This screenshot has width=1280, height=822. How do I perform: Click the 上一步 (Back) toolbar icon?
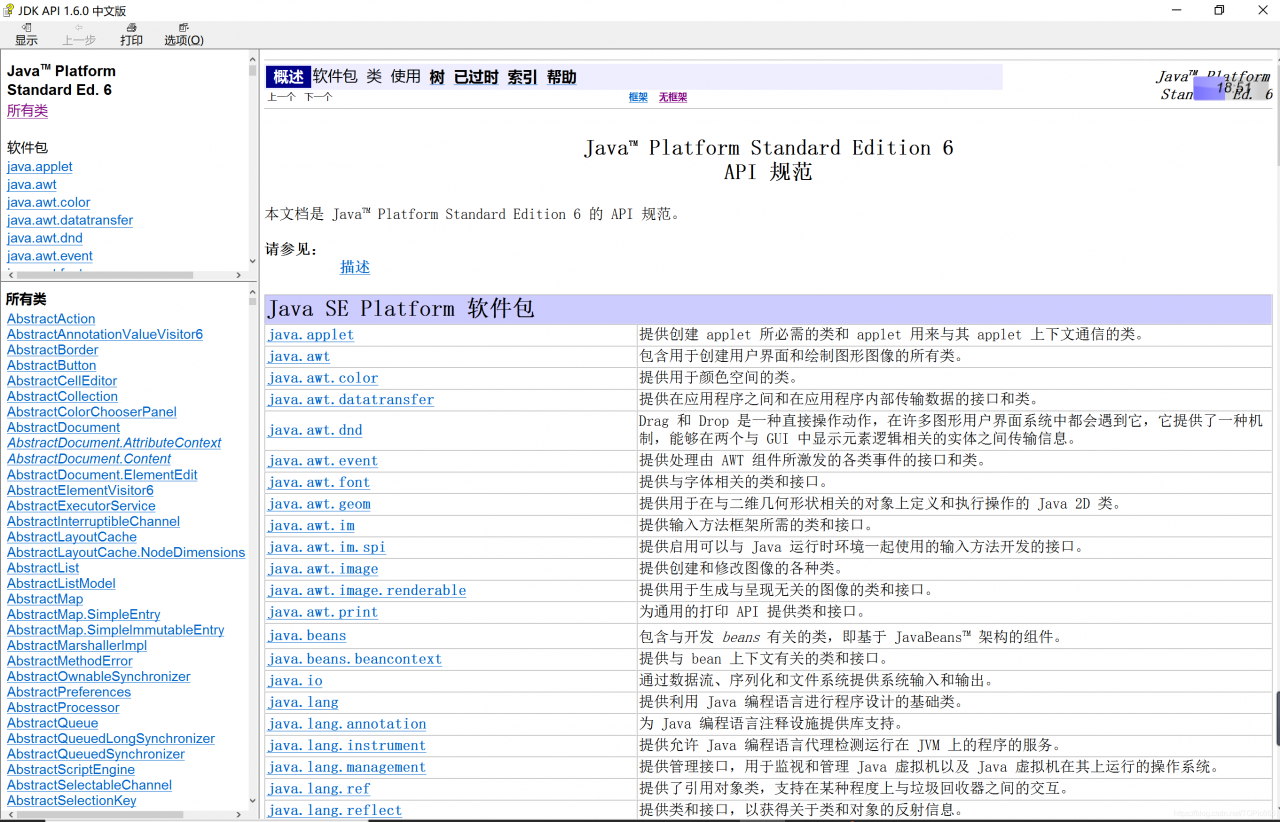point(79,35)
